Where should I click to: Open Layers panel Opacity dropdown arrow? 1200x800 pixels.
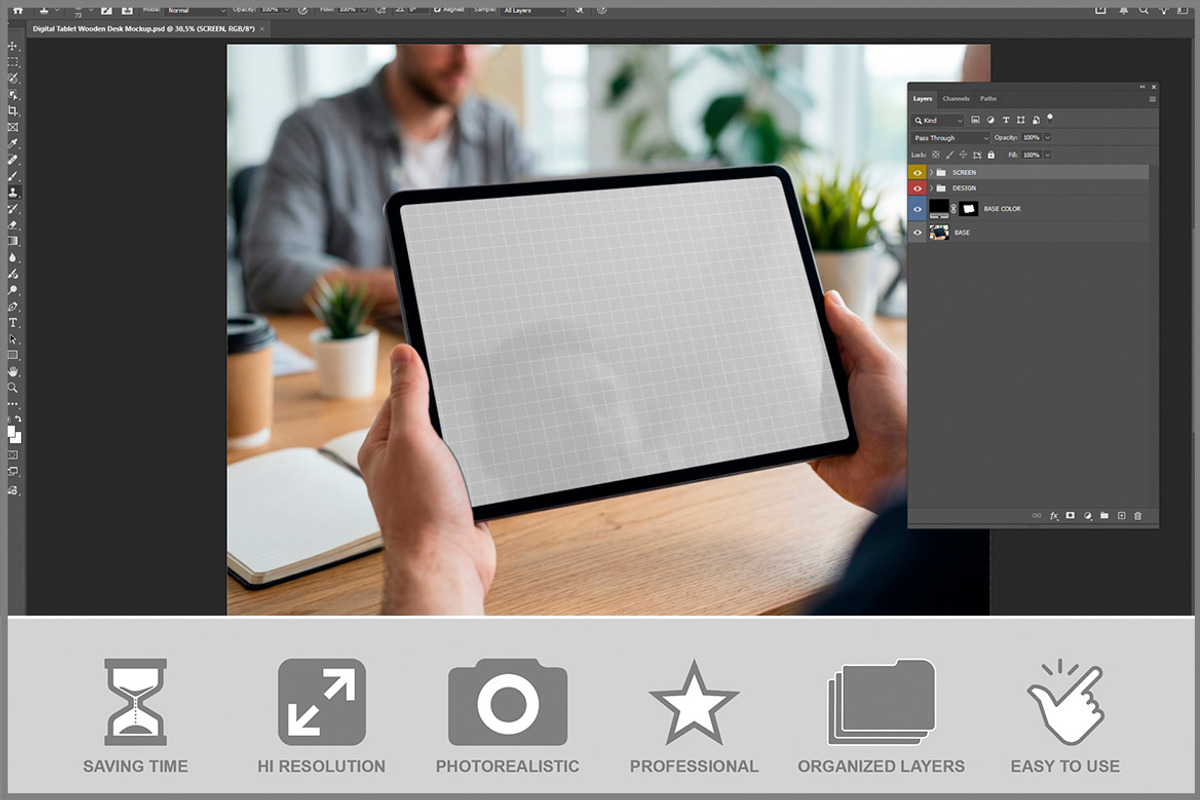pos(1047,137)
